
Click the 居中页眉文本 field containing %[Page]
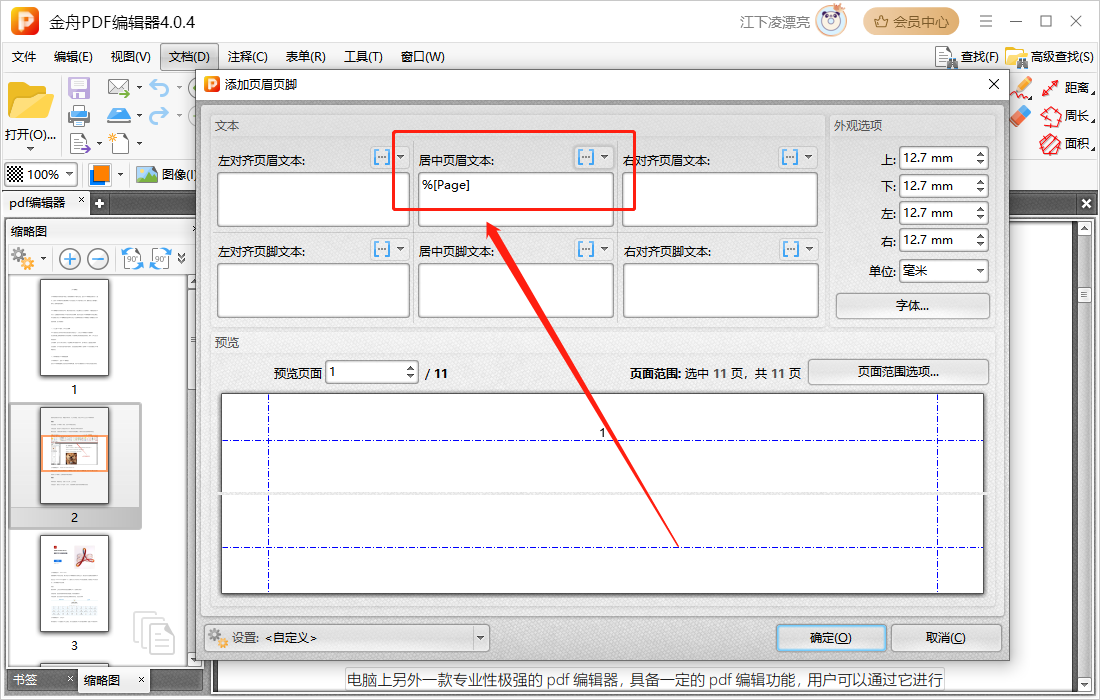(516, 199)
